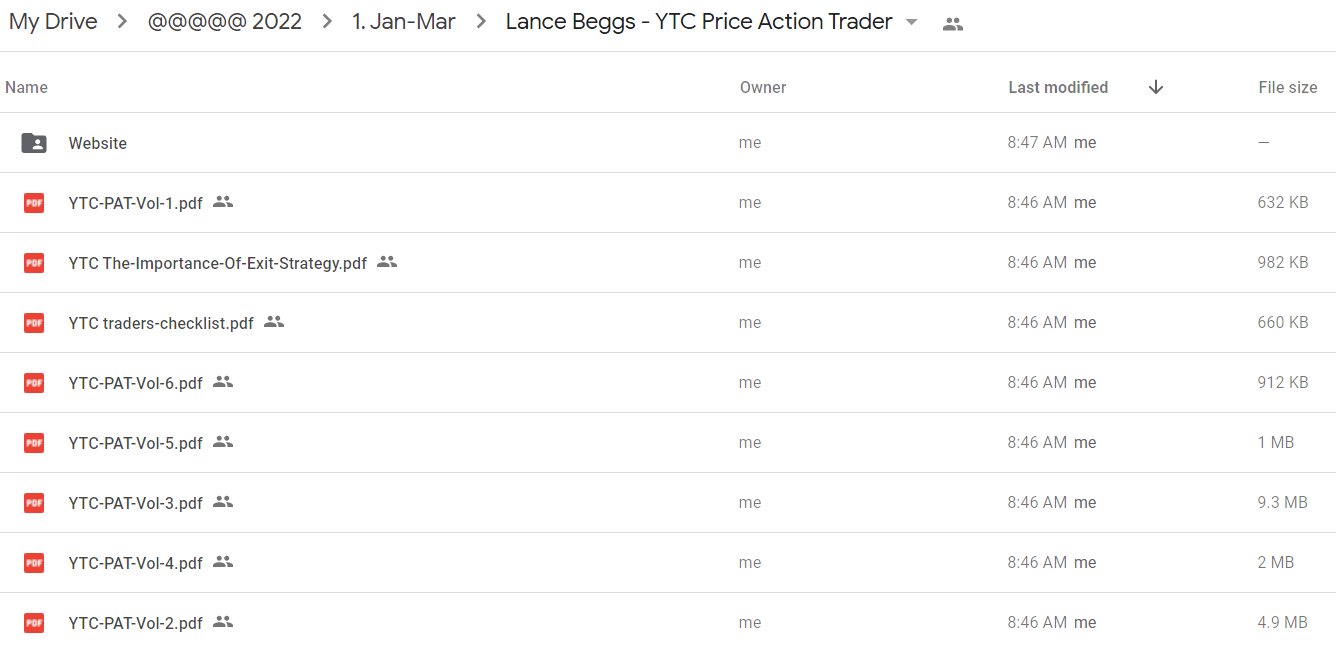The image size is (1336, 646).
Task: Click the chevron after My Drive breadcrumb
Action: tap(122, 22)
